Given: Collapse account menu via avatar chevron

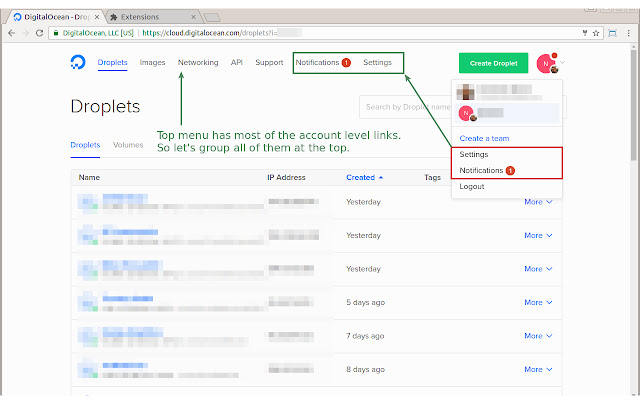Looking at the screenshot, I should (562, 62).
